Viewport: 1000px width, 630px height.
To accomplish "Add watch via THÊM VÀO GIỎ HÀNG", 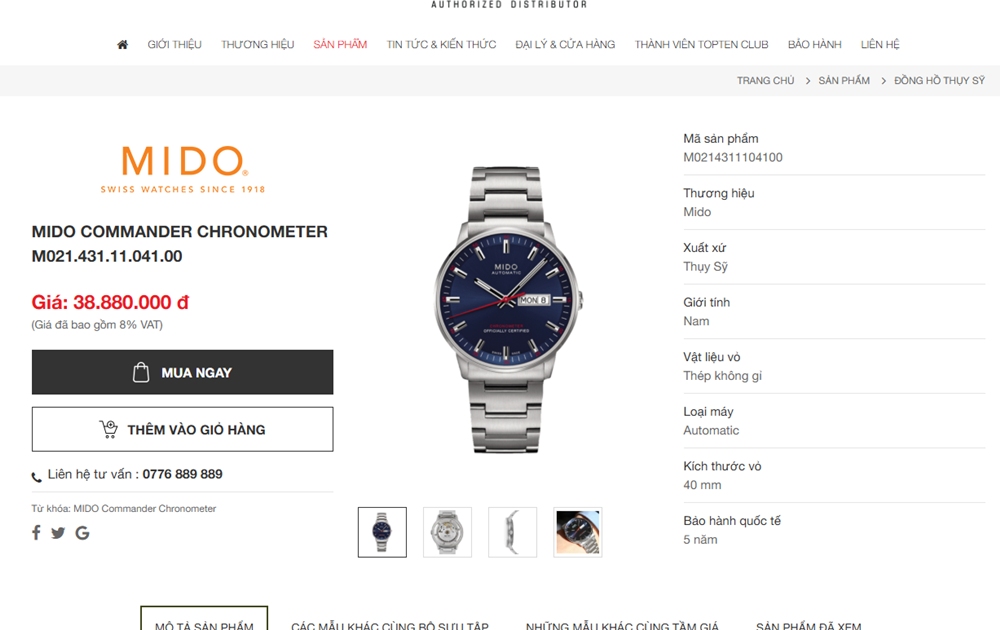I will click(x=182, y=429).
